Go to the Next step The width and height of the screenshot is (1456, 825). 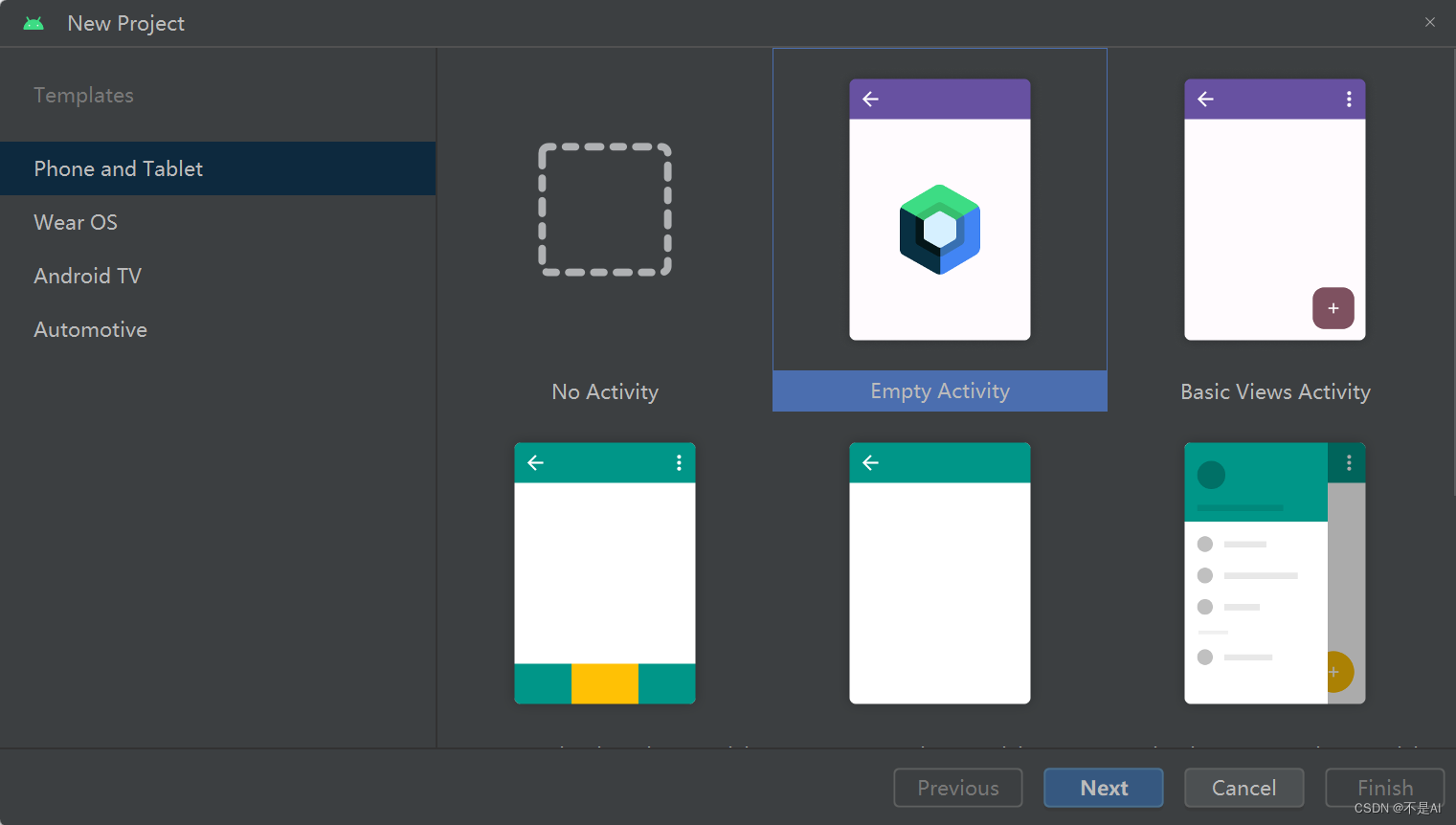pos(1104,788)
